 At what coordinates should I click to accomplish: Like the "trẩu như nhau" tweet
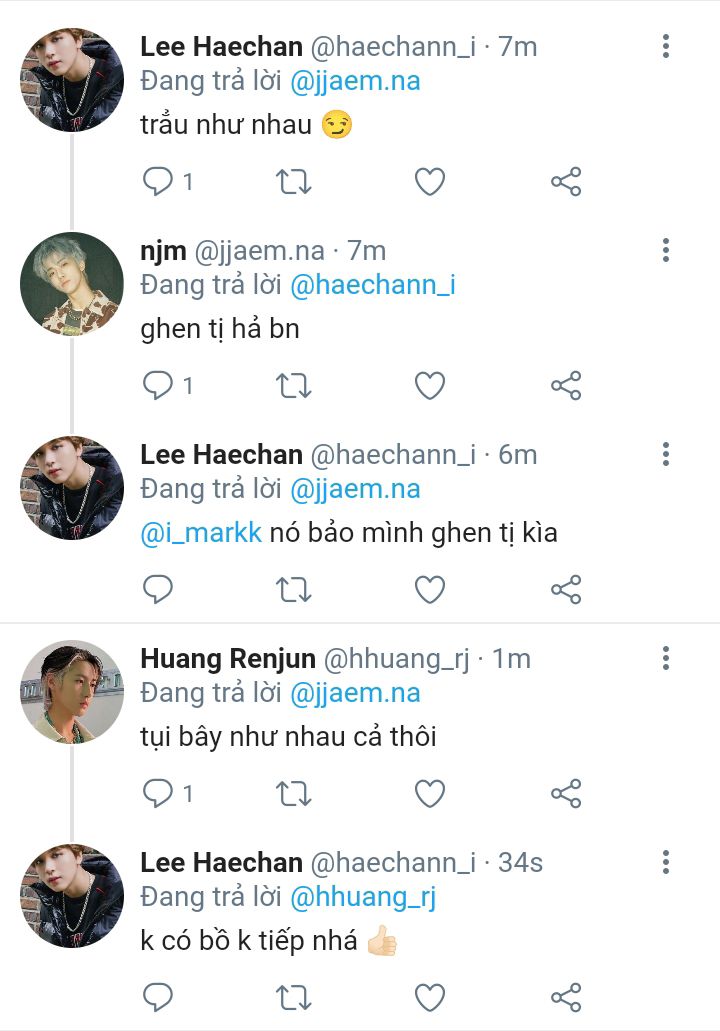pyautogui.click(x=430, y=181)
